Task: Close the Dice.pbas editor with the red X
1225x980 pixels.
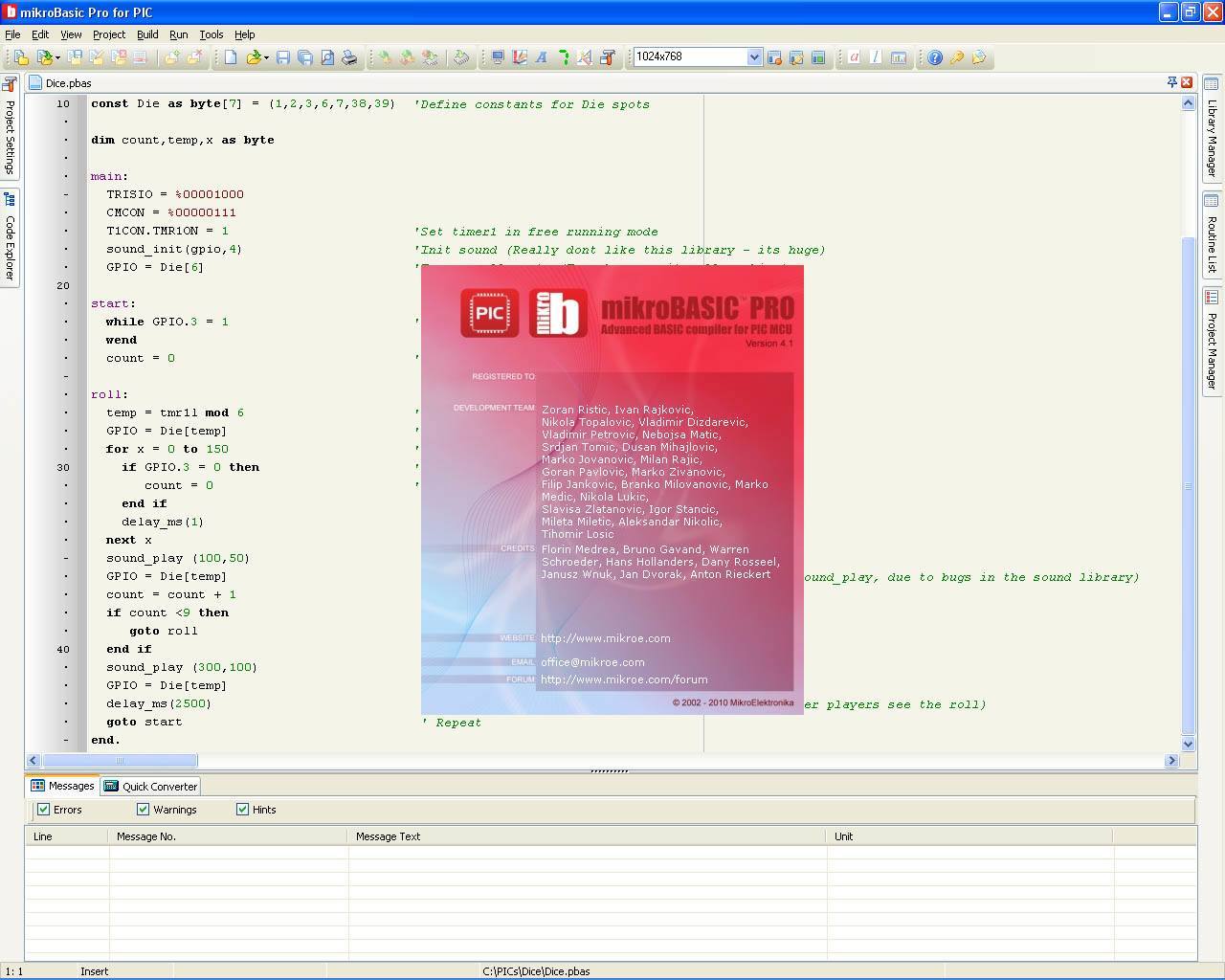Action: coord(1187,82)
